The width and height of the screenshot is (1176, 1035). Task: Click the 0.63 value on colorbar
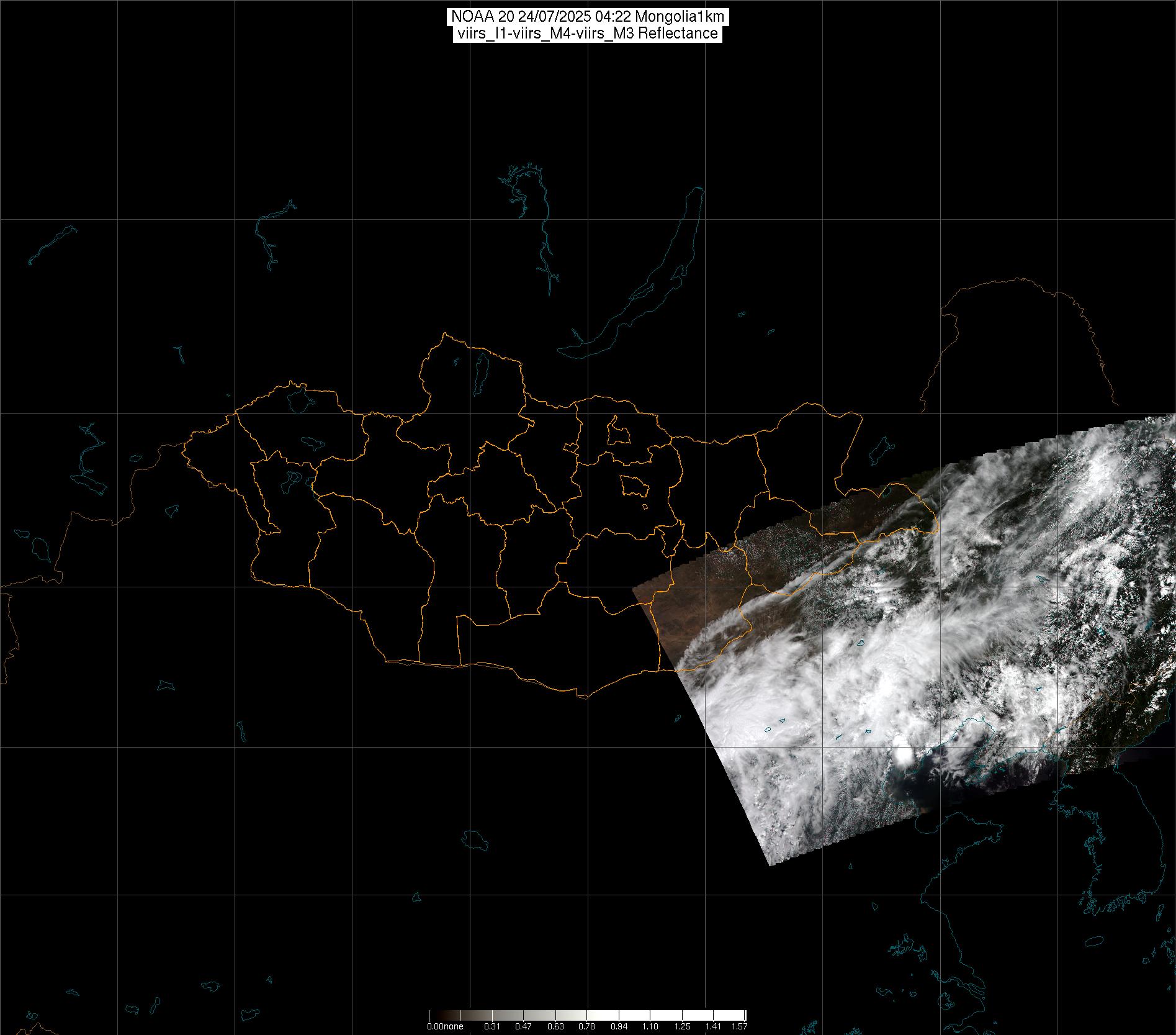pos(555,1026)
